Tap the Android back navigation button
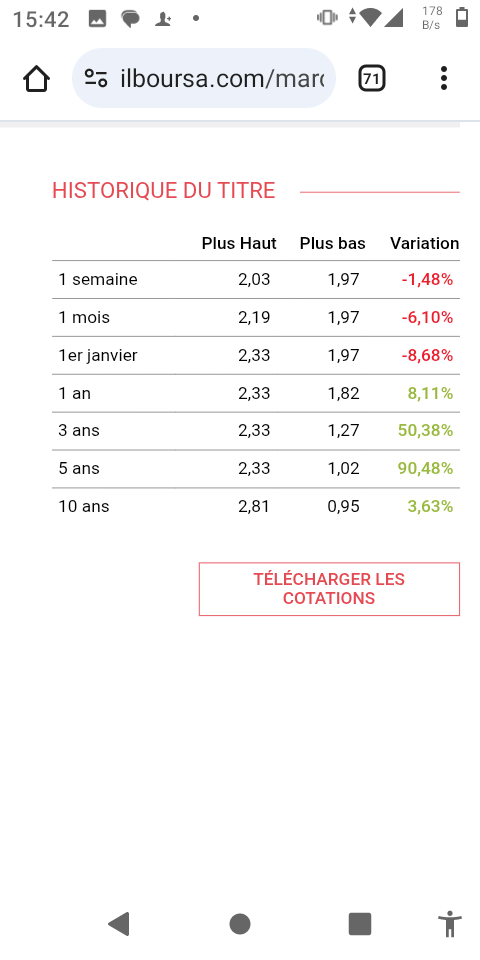The image size is (480, 960). click(x=119, y=923)
